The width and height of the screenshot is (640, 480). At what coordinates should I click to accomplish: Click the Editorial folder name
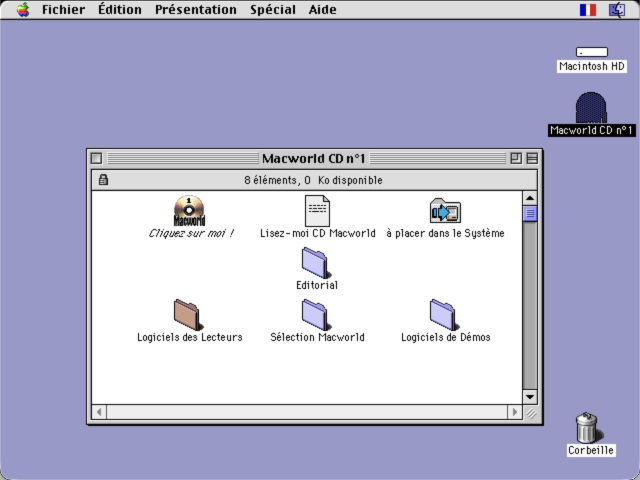click(x=317, y=285)
